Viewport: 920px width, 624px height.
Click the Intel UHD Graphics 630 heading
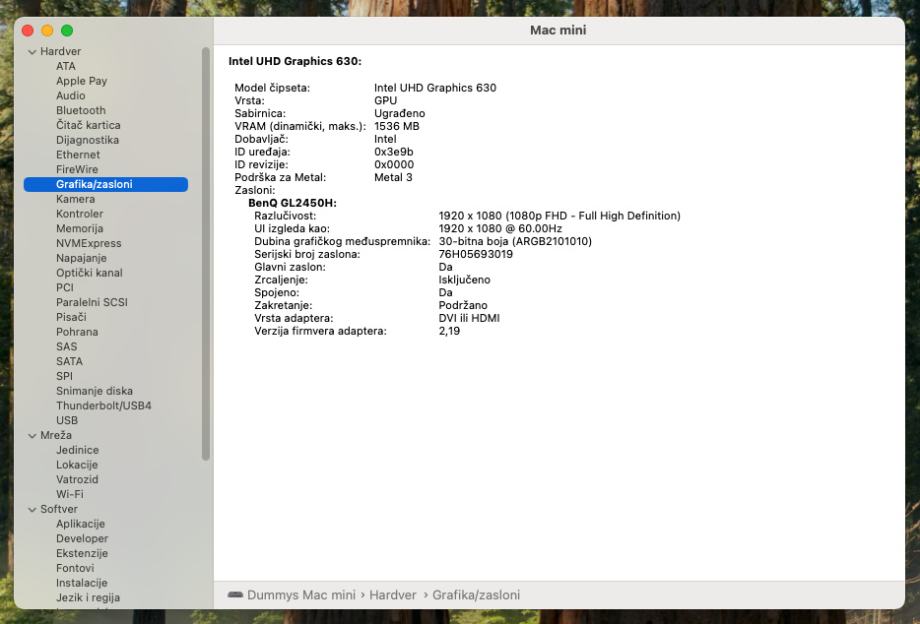(295, 61)
